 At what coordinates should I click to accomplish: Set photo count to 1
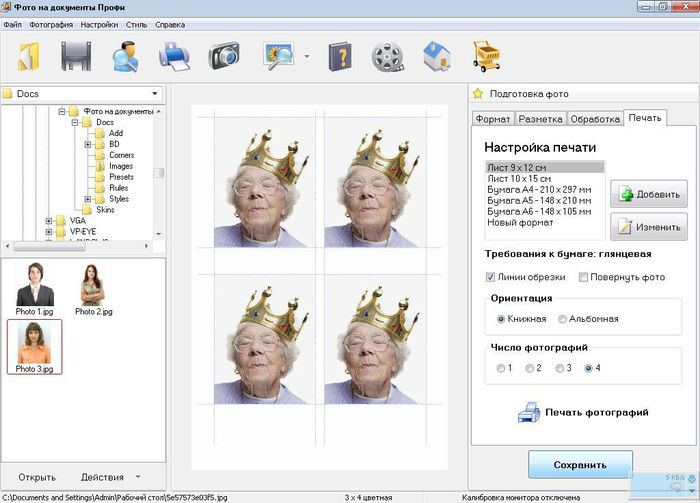pyautogui.click(x=500, y=368)
